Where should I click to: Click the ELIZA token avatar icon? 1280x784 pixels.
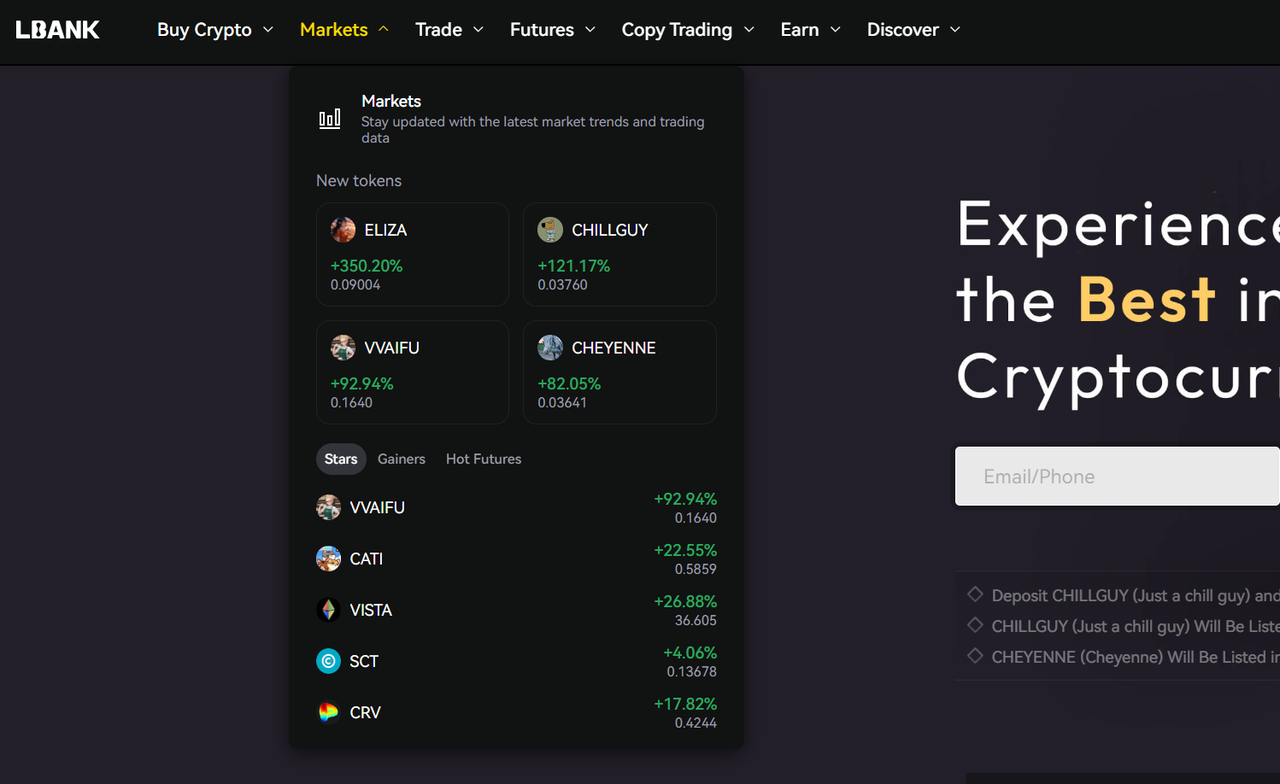pyautogui.click(x=343, y=230)
